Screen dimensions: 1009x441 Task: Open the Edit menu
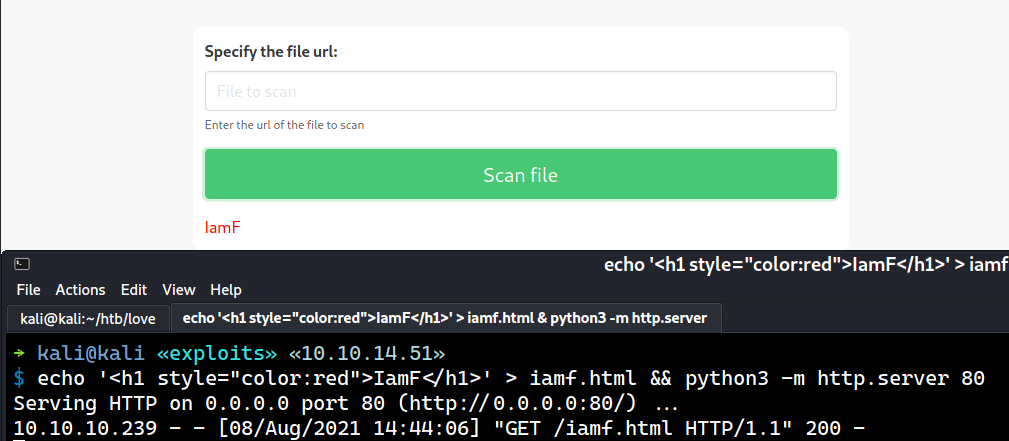(x=134, y=290)
